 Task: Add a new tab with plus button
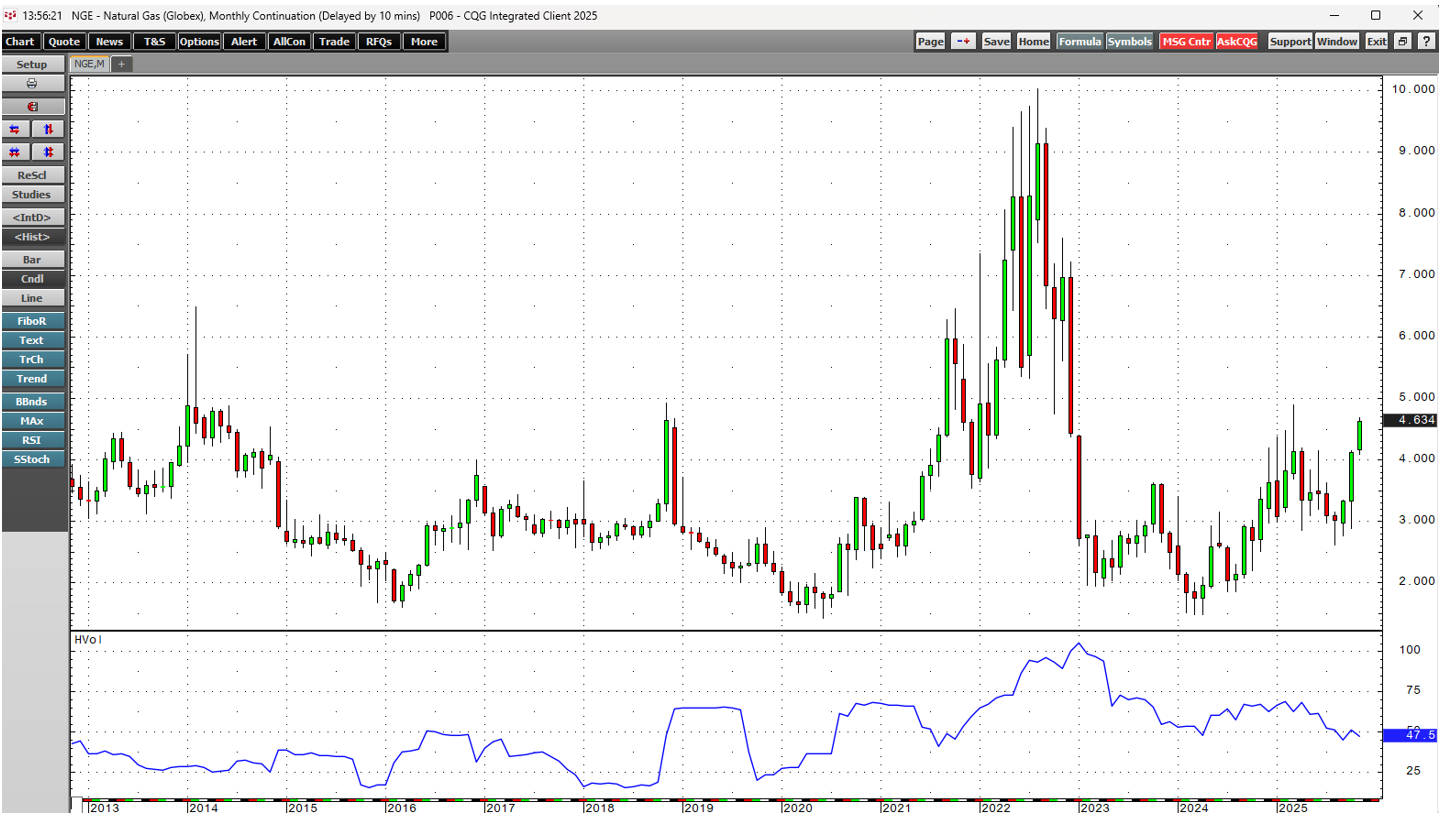(x=121, y=64)
